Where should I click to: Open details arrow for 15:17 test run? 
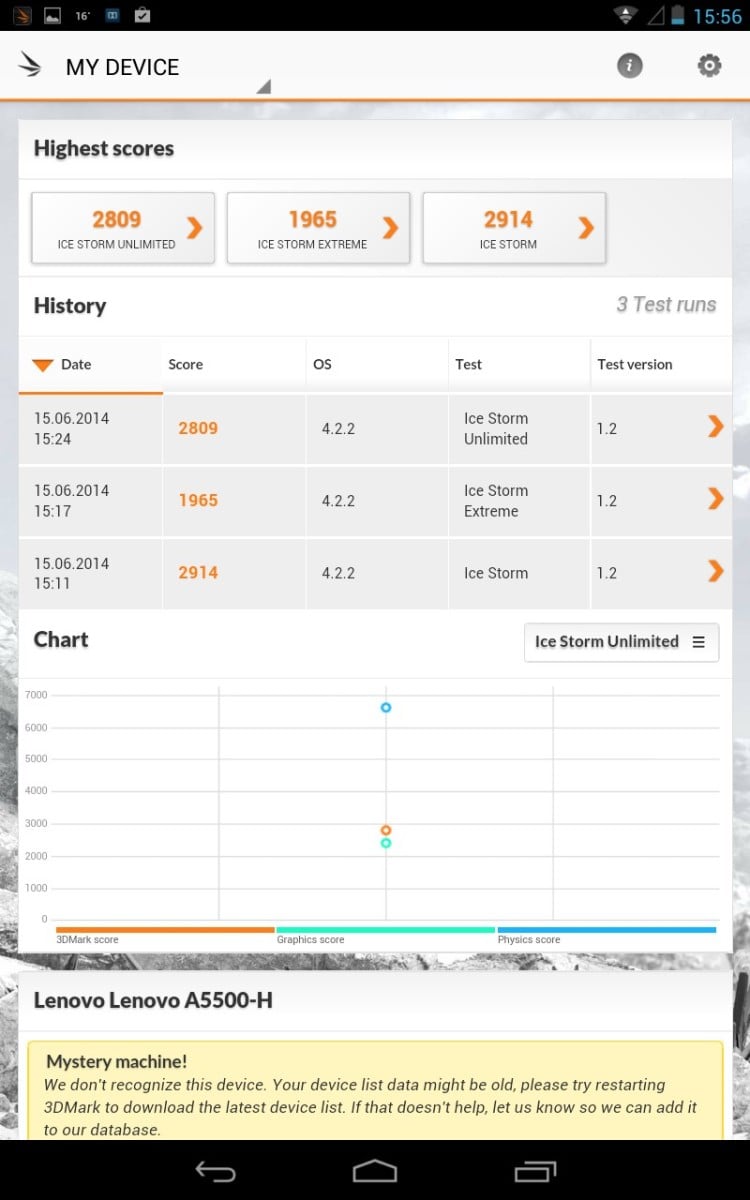coord(715,498)
